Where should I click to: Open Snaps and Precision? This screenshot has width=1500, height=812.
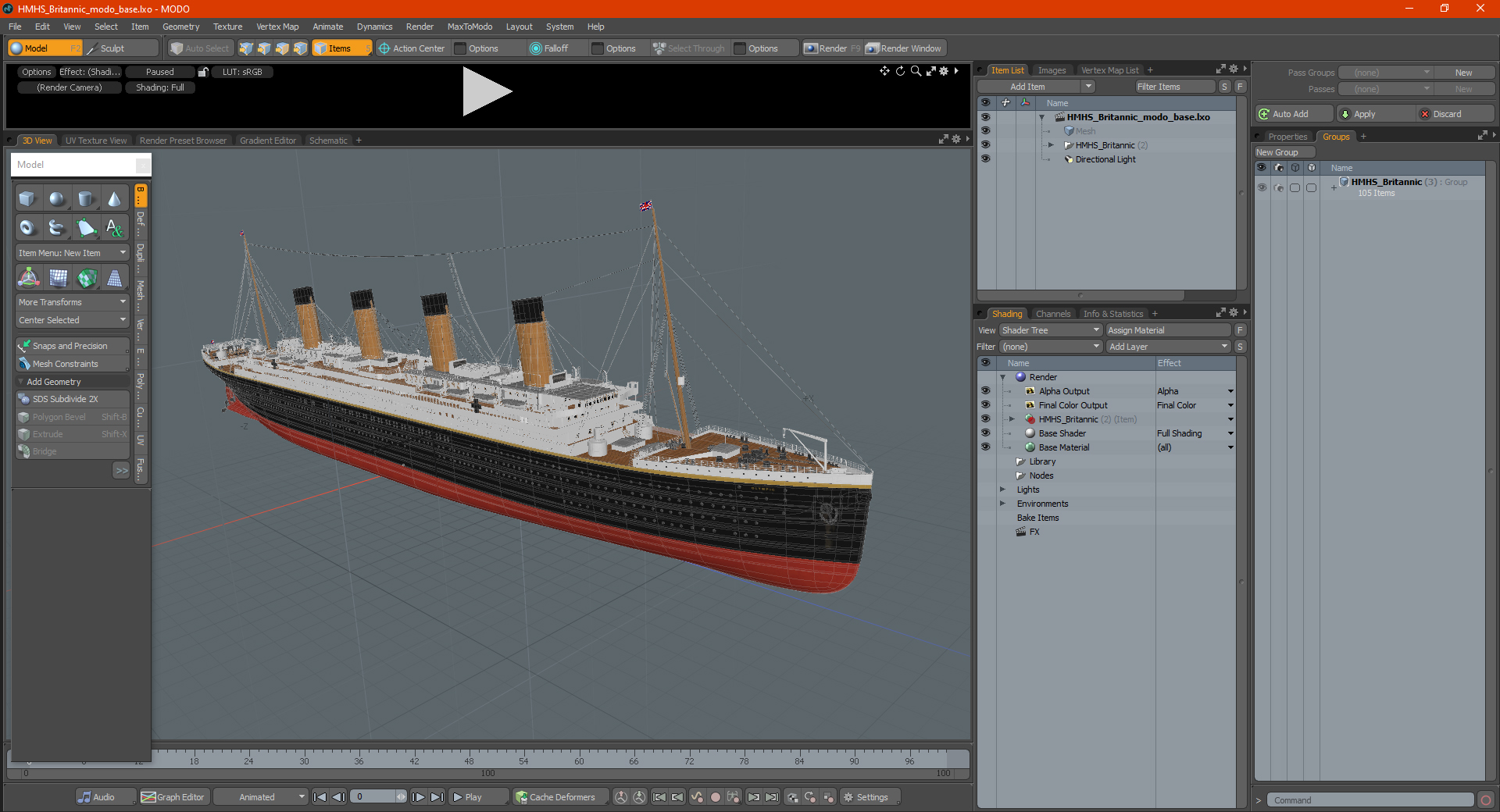tap(72, 346)
